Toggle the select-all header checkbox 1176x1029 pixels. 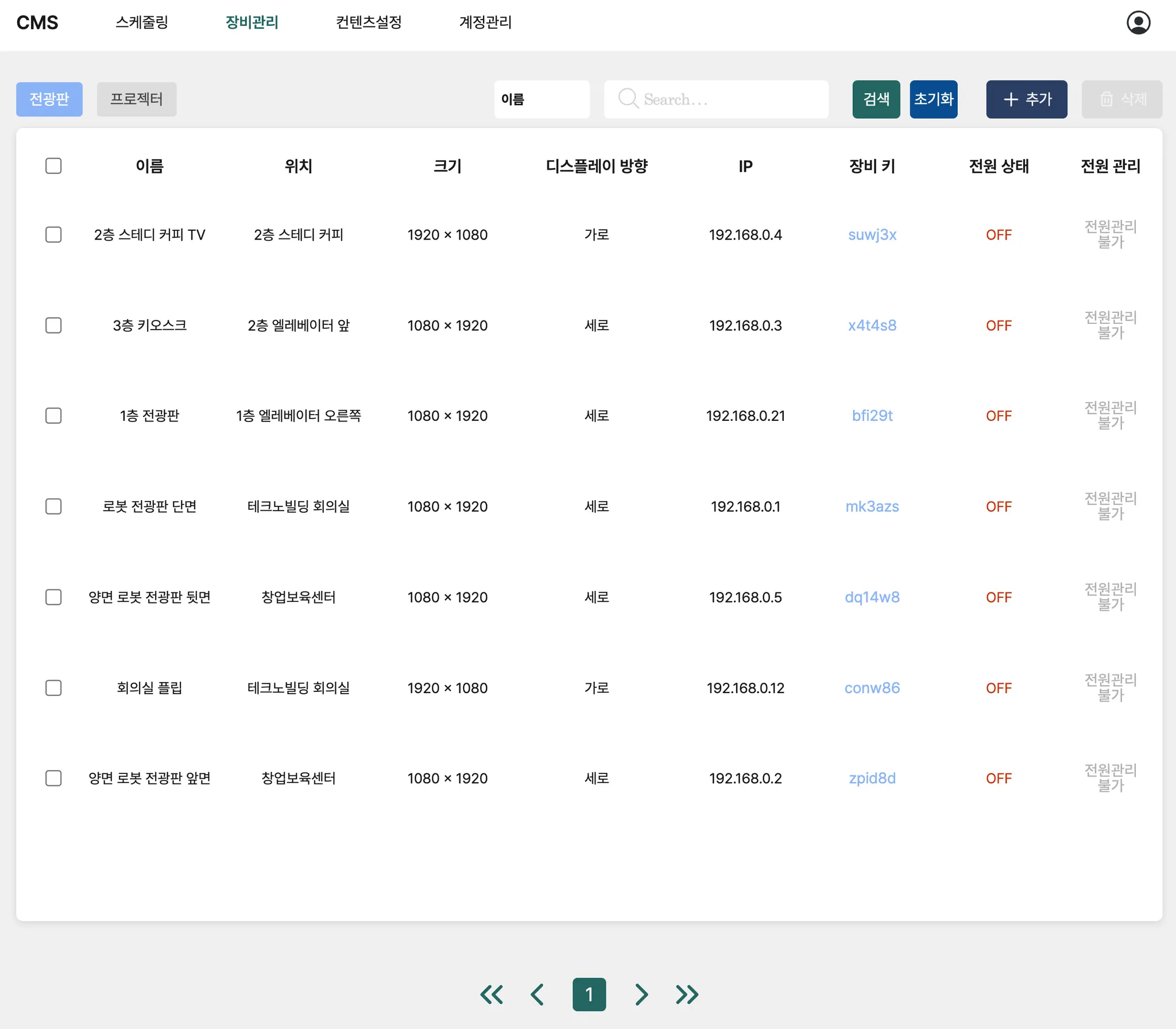53,166
